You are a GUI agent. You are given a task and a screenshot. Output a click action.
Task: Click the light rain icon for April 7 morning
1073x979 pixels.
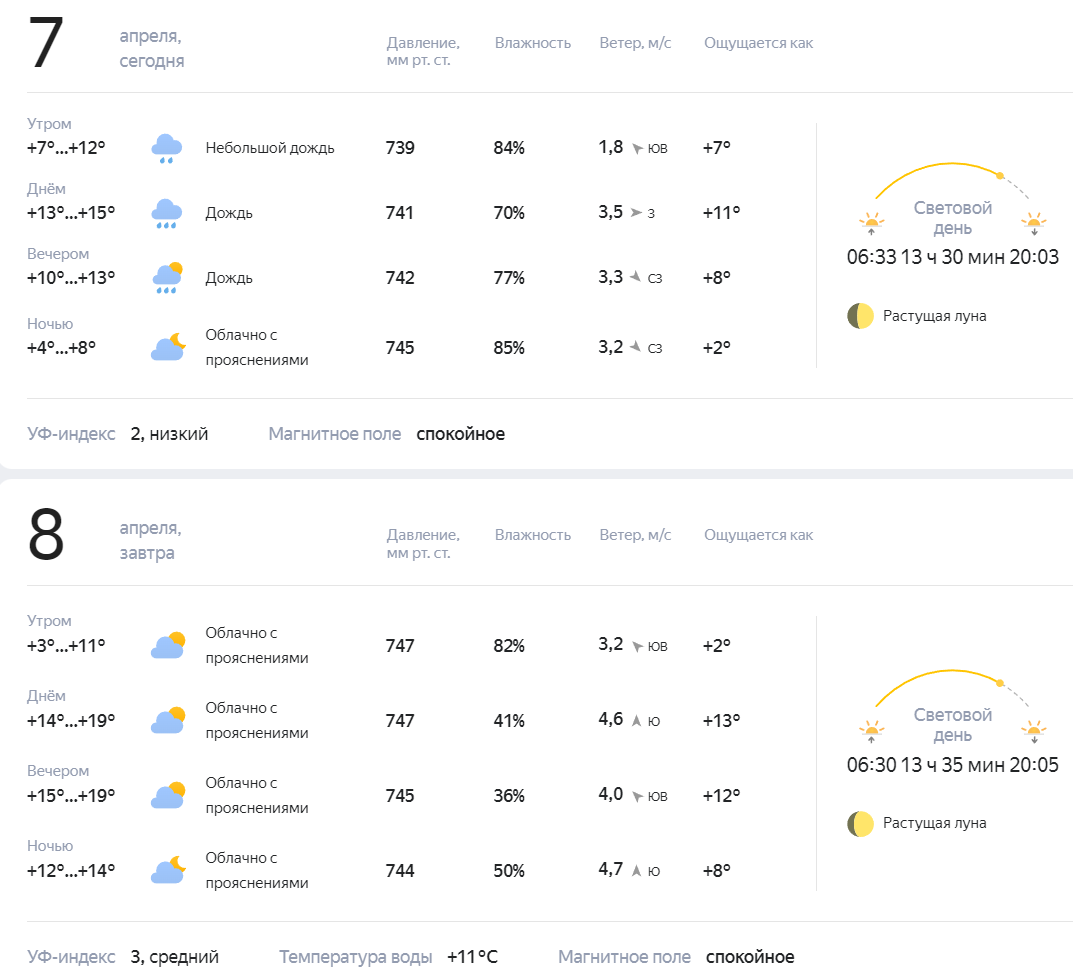166,148
